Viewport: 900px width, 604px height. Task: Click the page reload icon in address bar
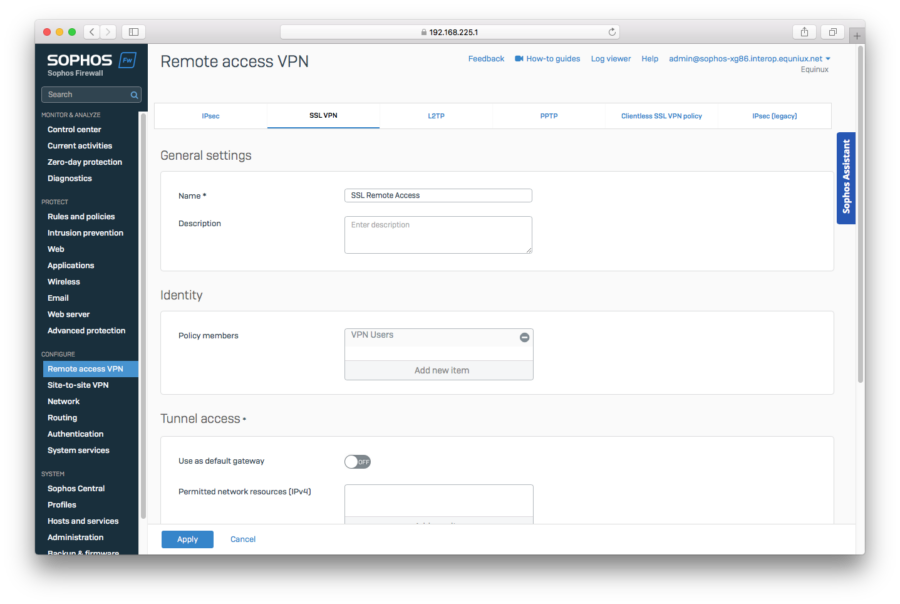click(x=612, y=32)
